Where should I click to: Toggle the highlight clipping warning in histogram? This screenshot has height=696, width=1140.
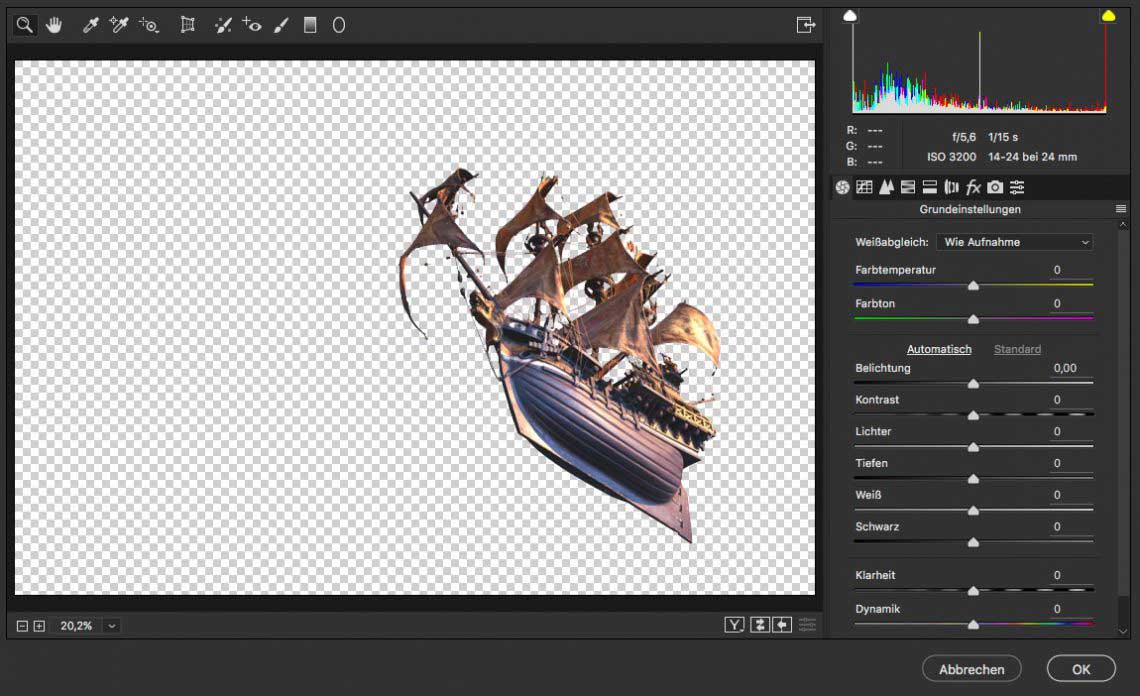(x=1108, y=16)
